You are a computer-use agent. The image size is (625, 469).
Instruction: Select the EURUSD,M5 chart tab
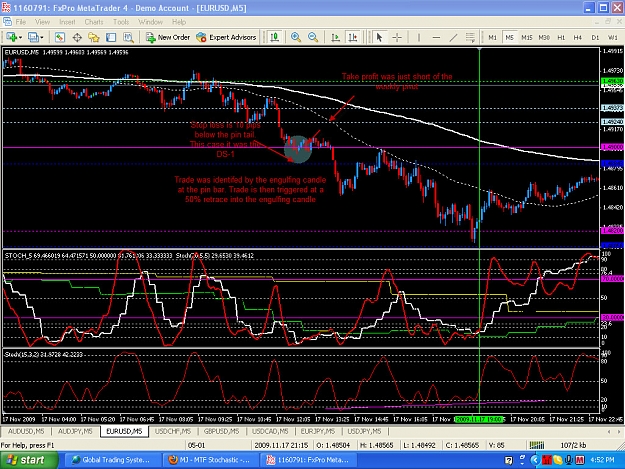pos(124,431)
